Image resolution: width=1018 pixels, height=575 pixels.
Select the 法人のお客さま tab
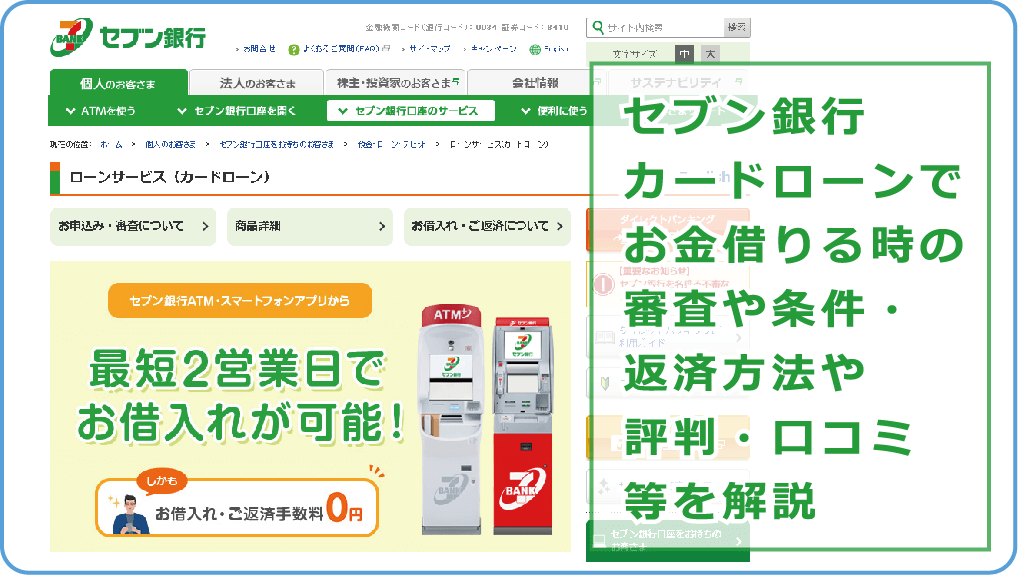[x=257, y=83]
